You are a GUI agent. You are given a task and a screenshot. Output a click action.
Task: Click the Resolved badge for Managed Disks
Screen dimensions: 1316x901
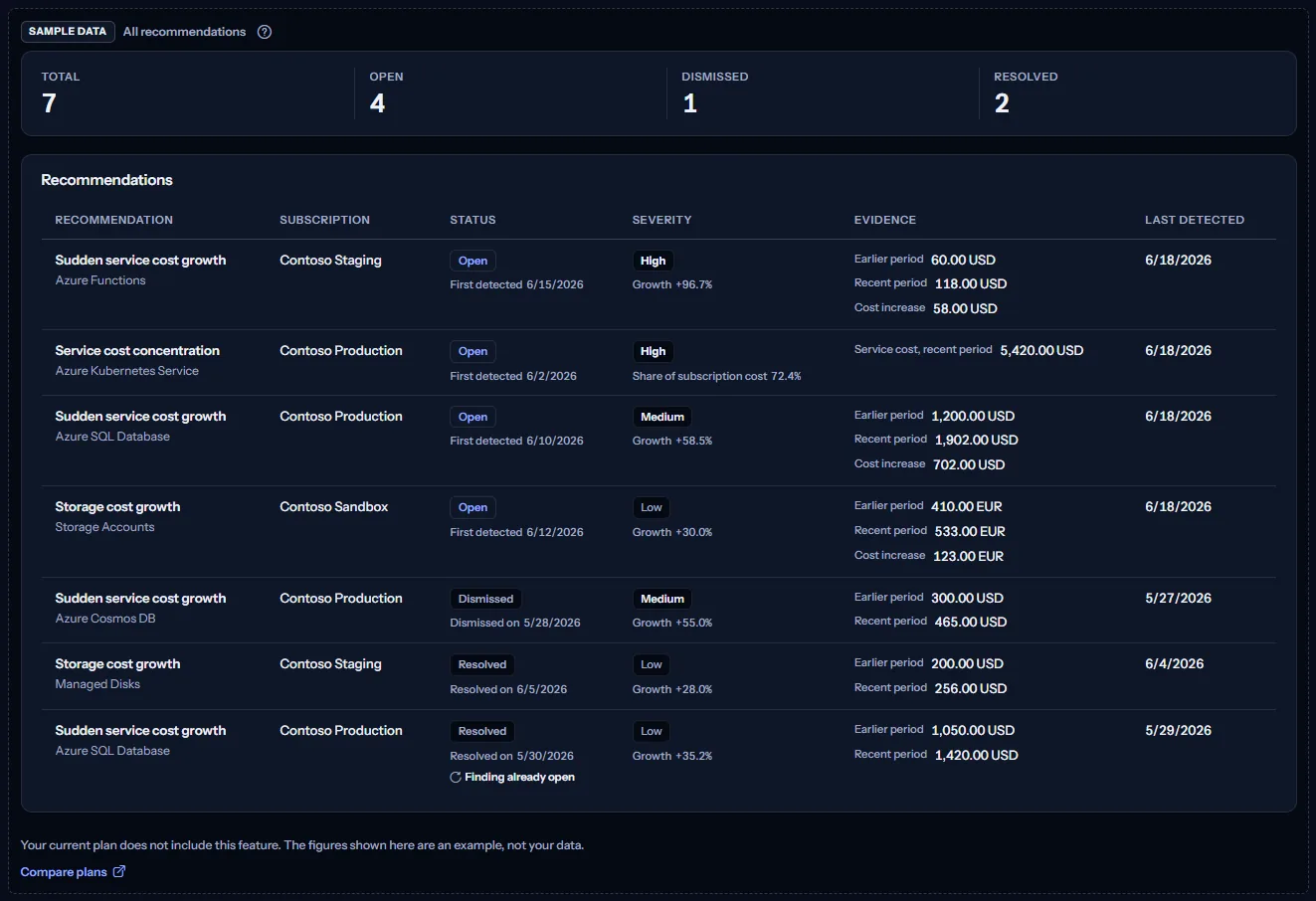coord(482,665)
